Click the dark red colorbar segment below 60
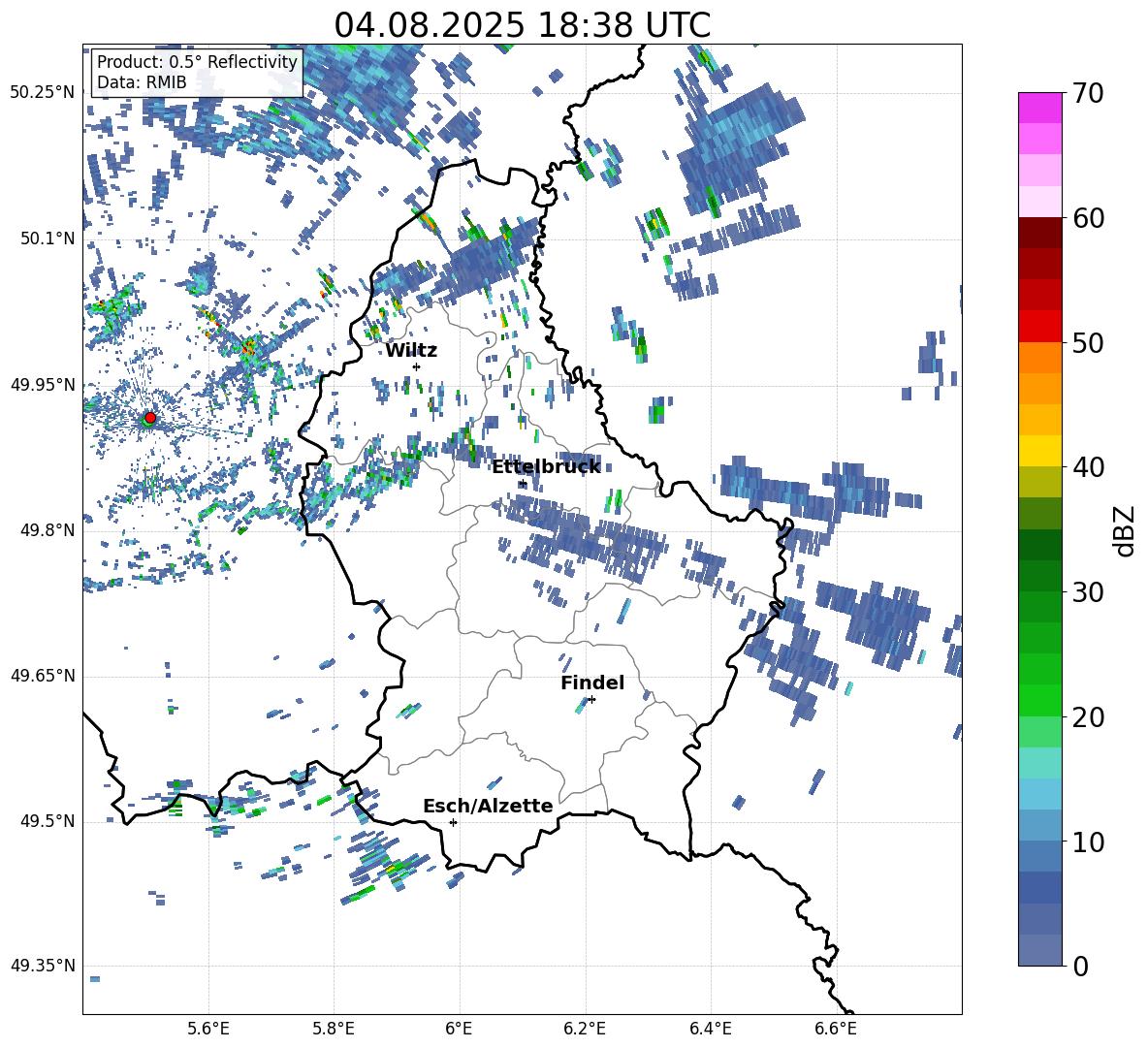 click(x=1040, y=233)
